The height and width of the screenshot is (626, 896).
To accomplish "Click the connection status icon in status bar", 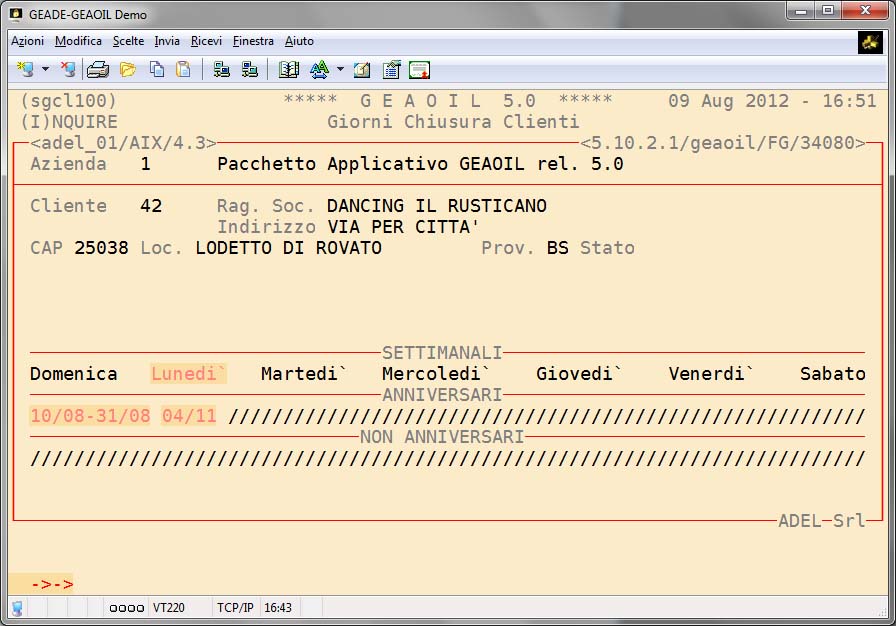I will click(17, 608).
